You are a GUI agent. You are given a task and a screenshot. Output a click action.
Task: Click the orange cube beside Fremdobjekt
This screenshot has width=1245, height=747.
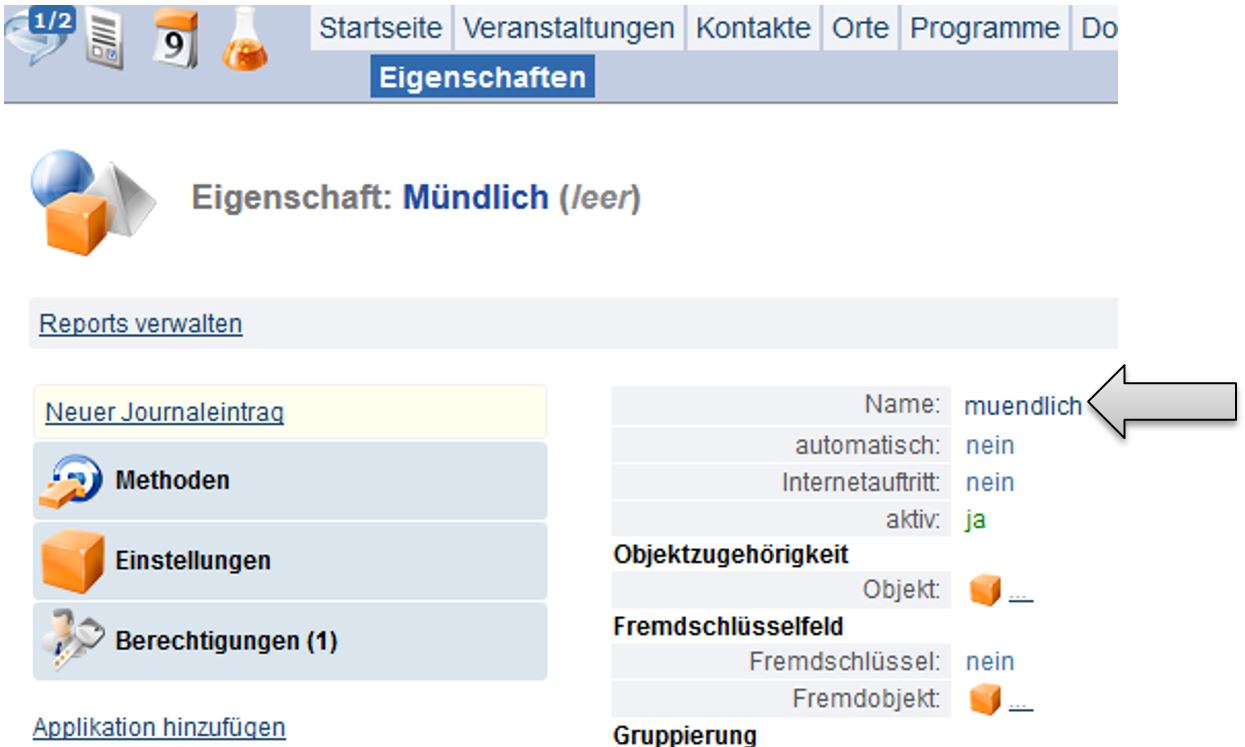coord(985,699)
